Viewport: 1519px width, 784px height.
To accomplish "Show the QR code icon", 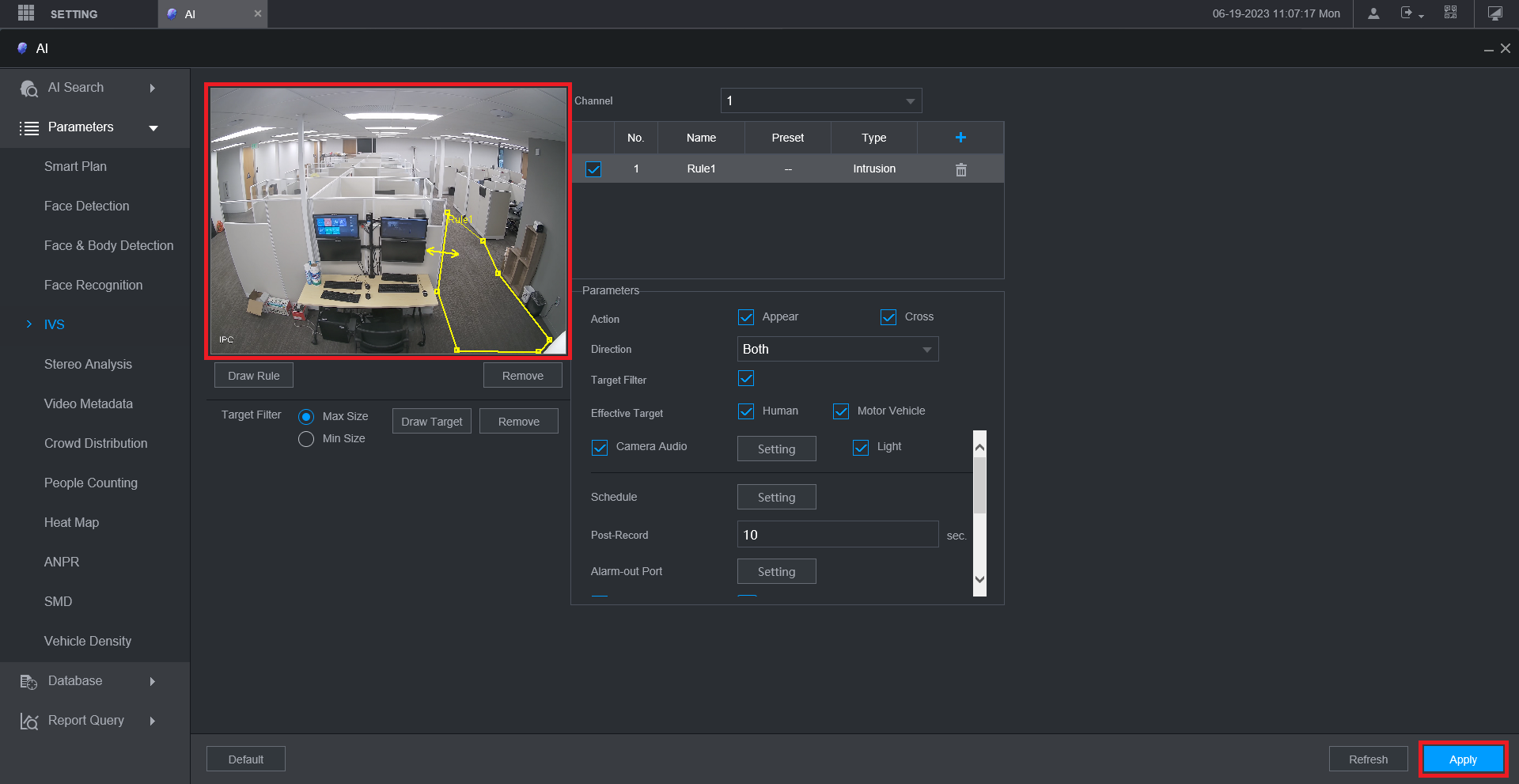I will (1450, 13).
